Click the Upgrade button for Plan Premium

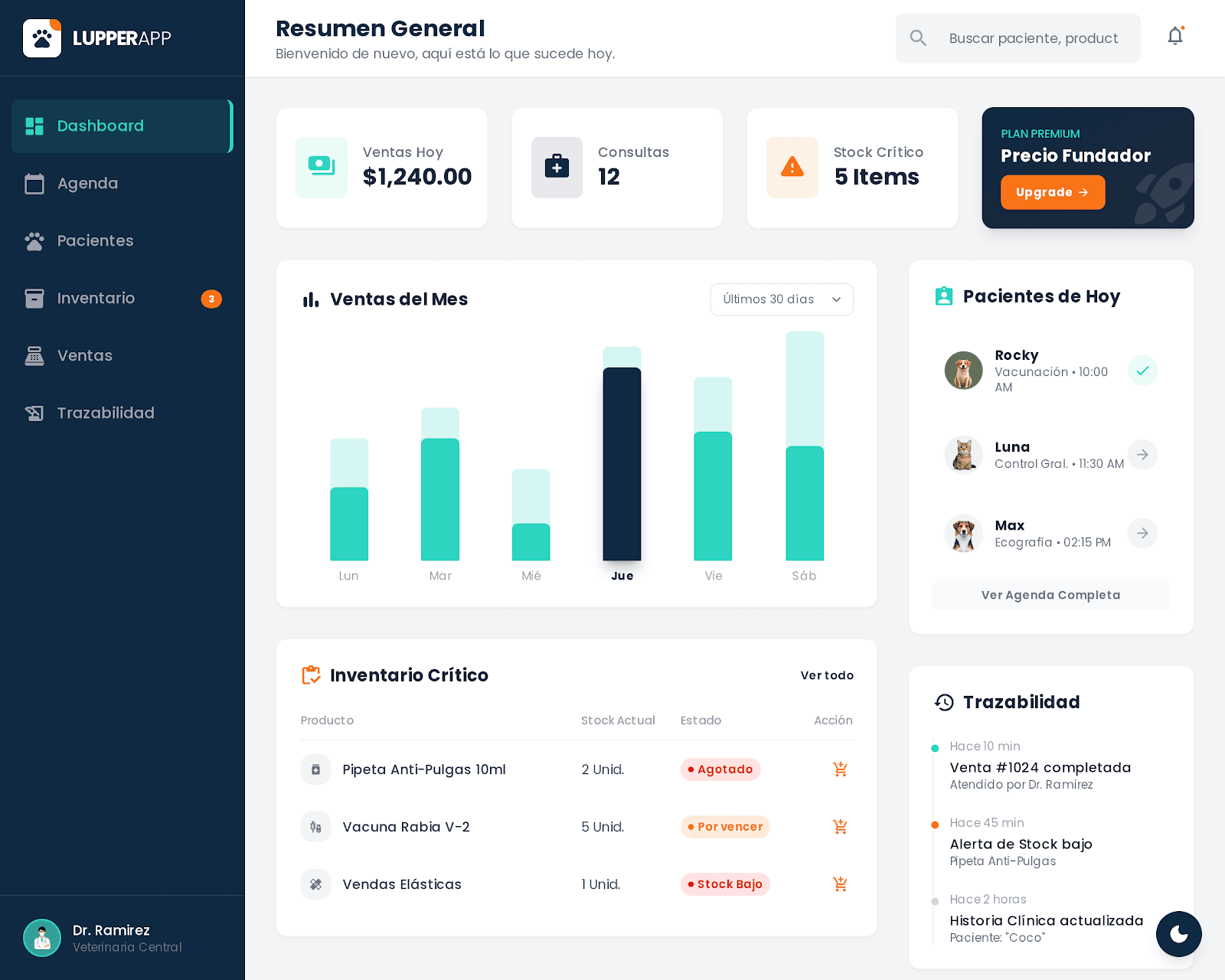click(x=1053, y=192)
